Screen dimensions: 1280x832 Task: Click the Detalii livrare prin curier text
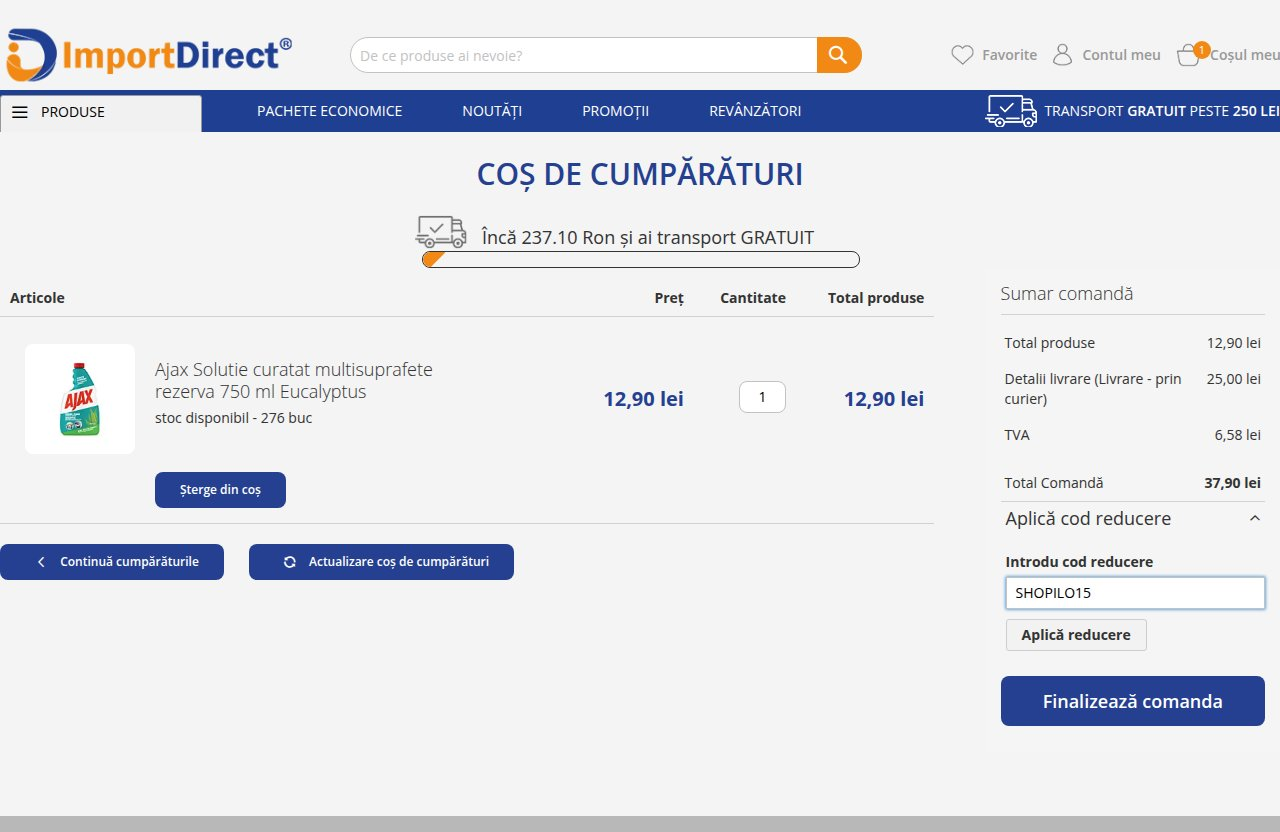coord(1093,389)
